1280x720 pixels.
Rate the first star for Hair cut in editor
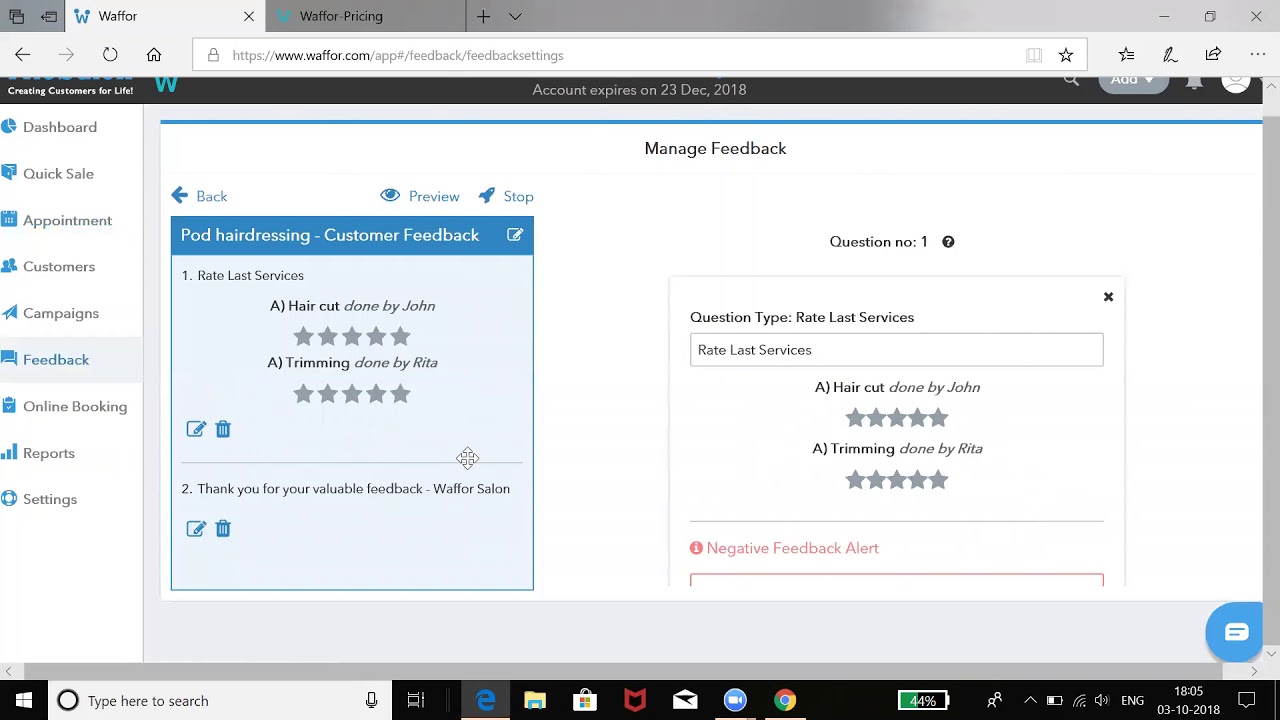coord(855,418)
